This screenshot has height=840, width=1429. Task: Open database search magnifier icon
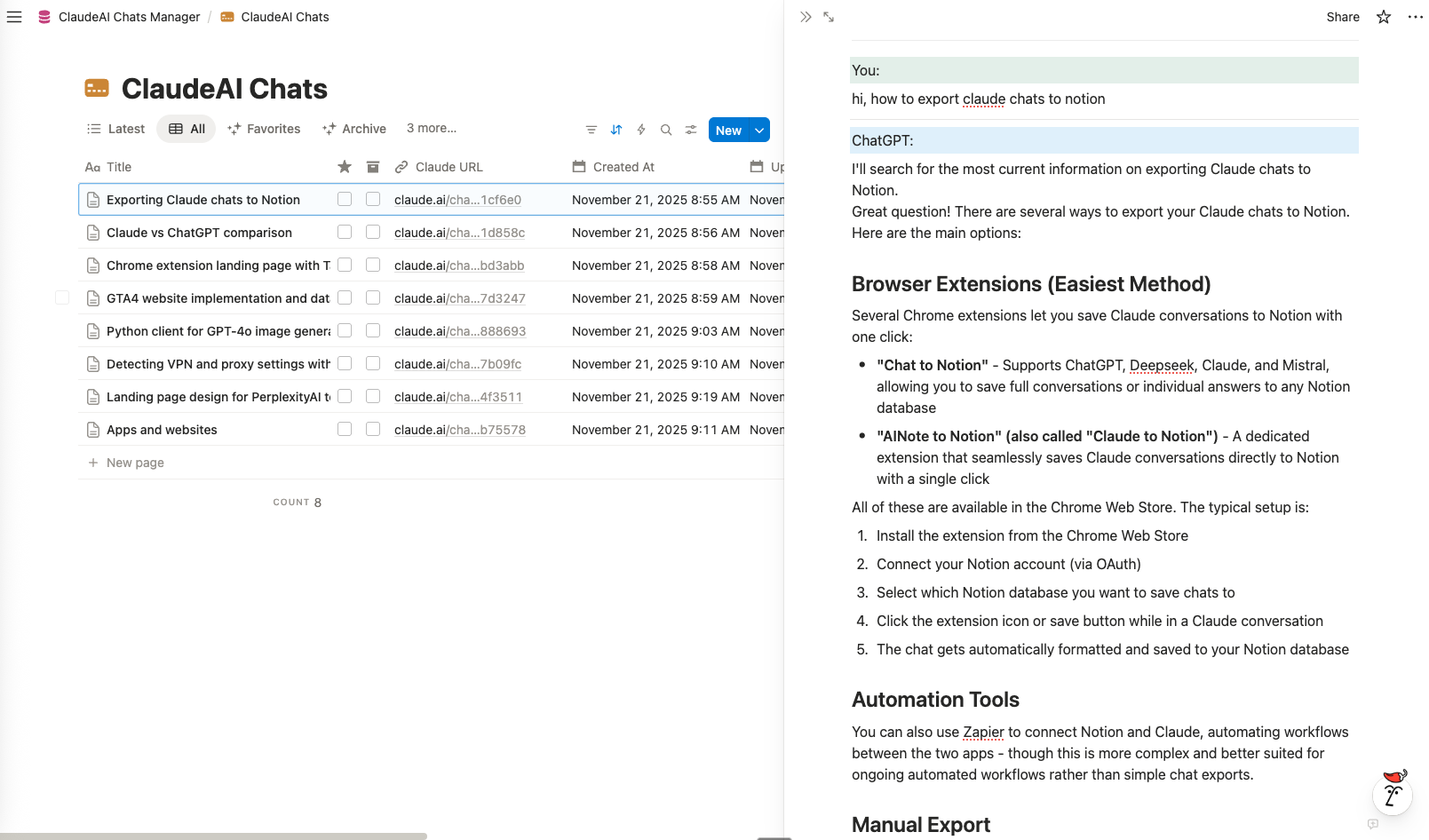coord(666,130)
